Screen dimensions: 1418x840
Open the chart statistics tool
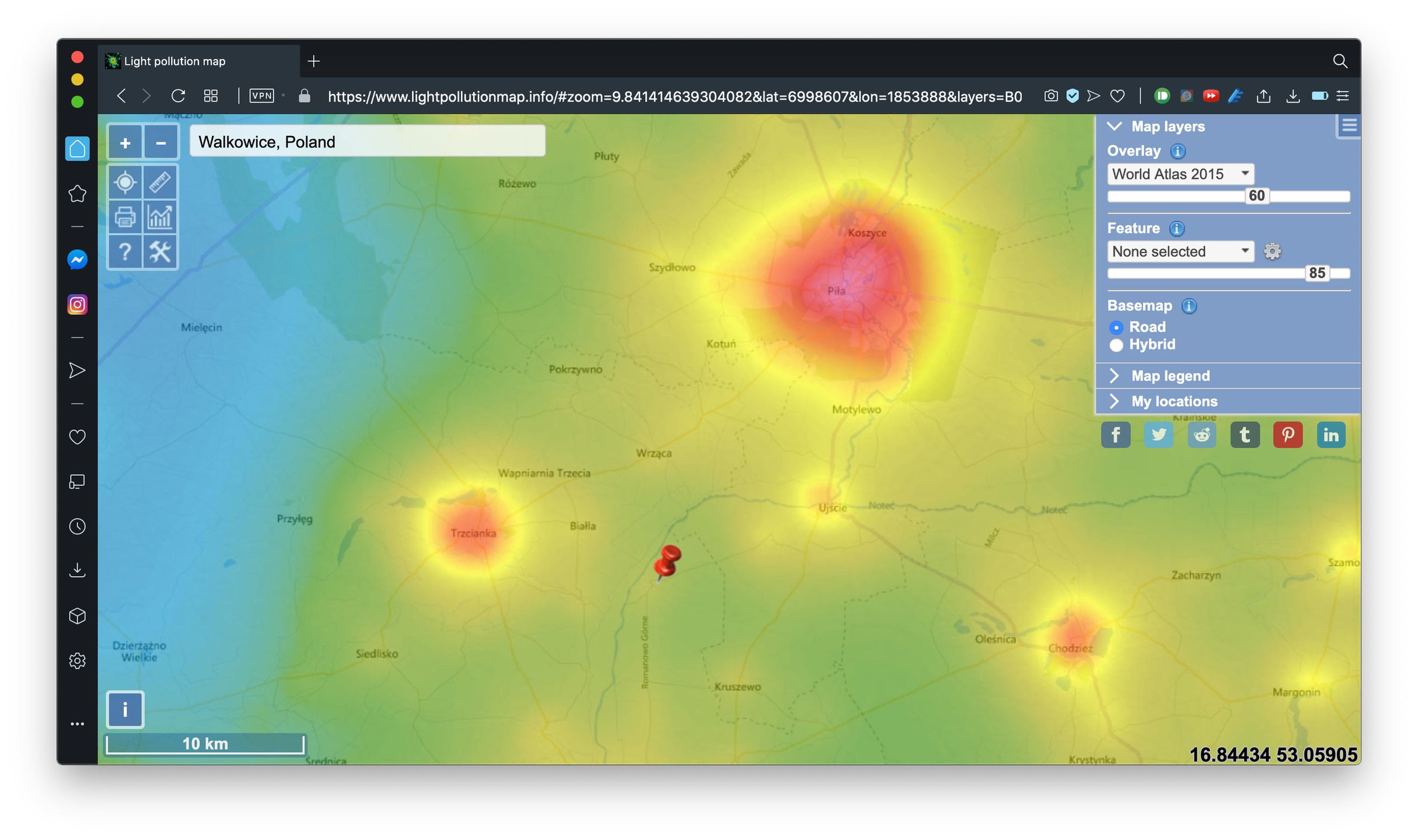(160, 217)
